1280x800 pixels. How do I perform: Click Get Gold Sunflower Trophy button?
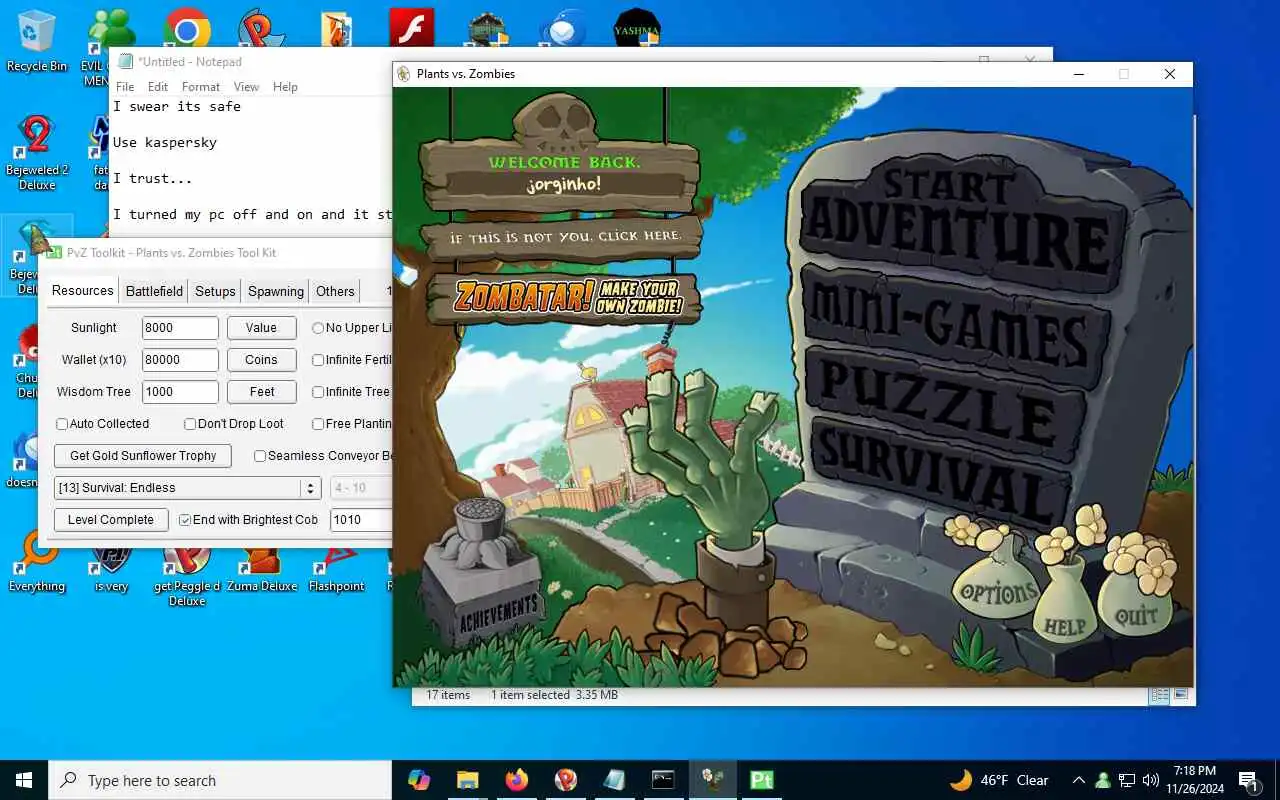click(x=143, y=456)
